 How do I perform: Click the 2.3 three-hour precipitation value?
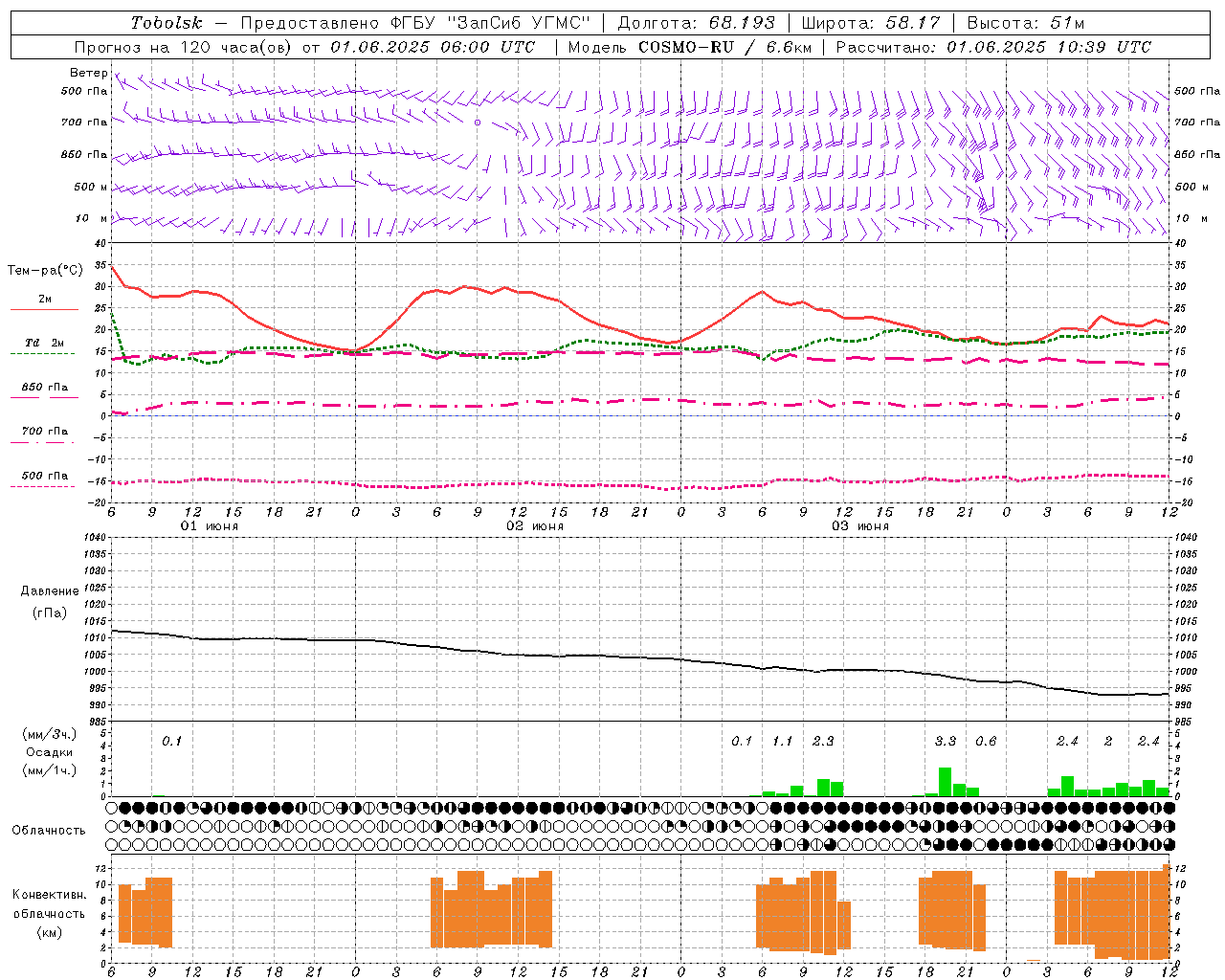click(823, 741)
